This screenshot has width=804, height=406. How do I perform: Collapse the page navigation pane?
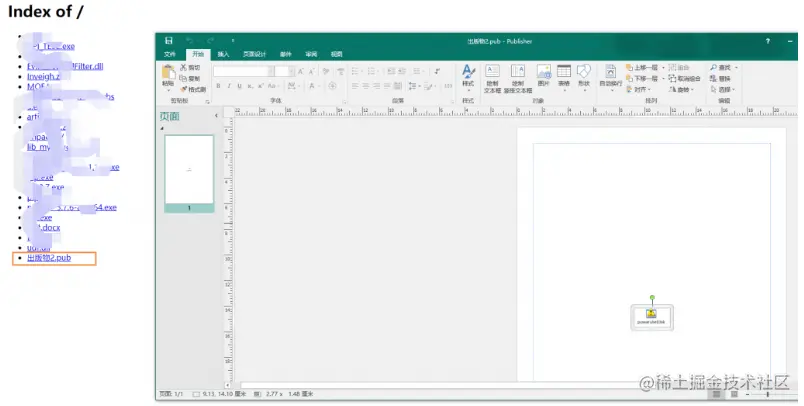coord(216,116)
